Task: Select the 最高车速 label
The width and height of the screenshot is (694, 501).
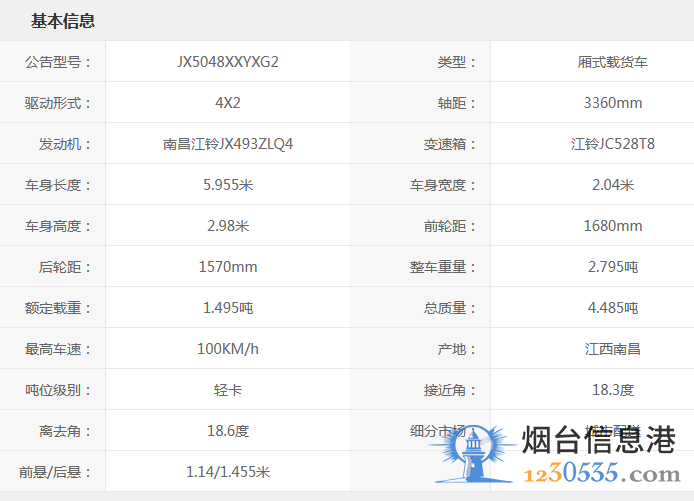Action: pos(58,349)
